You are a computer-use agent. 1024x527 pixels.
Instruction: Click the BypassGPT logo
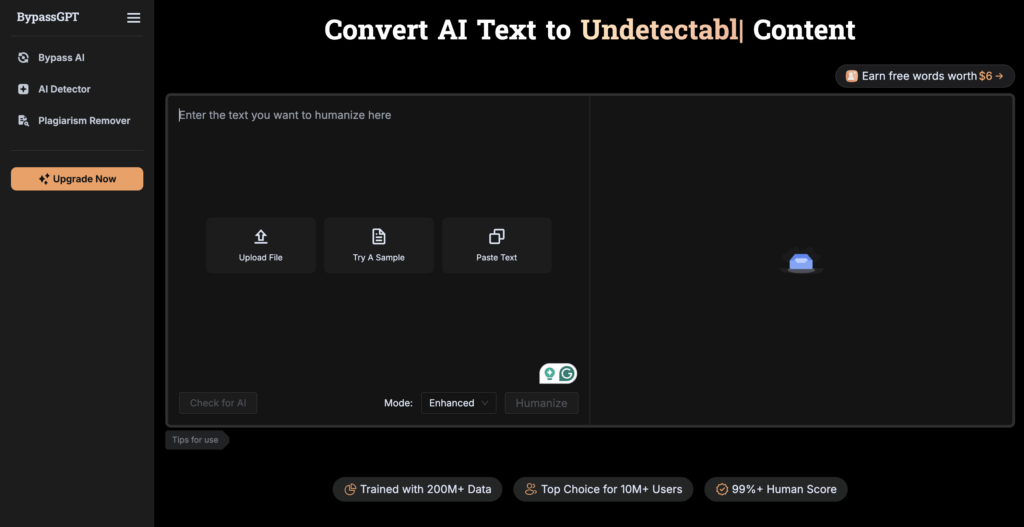click(48, 18)
